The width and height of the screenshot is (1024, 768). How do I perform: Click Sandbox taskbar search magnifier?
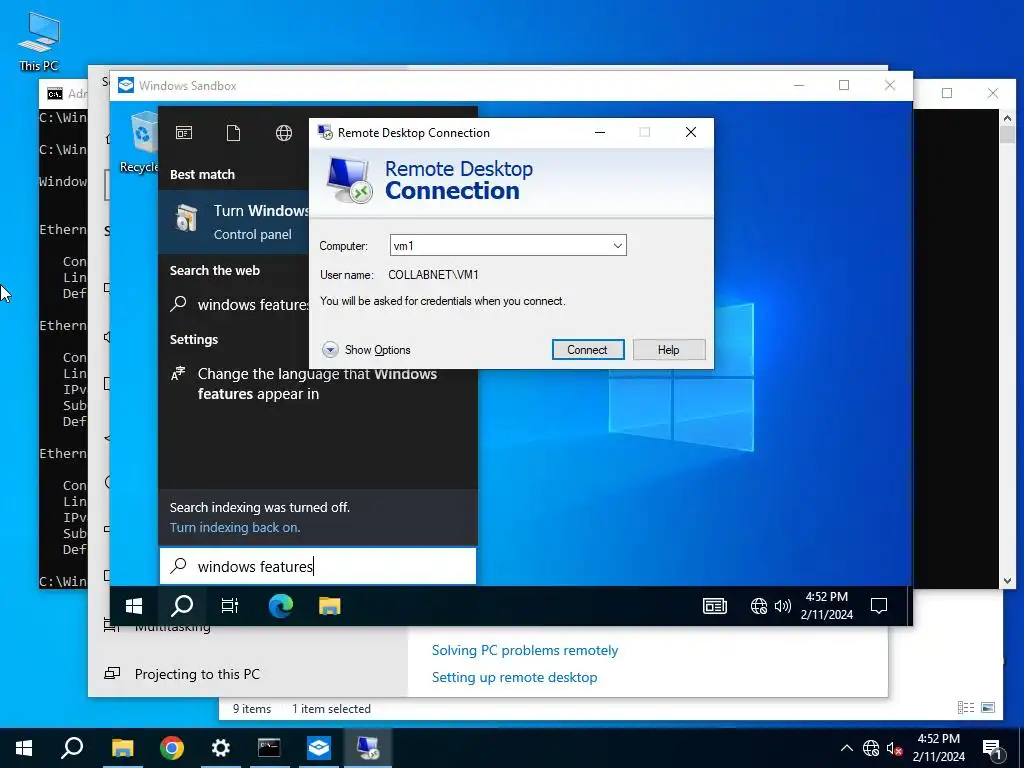point(182,606)
